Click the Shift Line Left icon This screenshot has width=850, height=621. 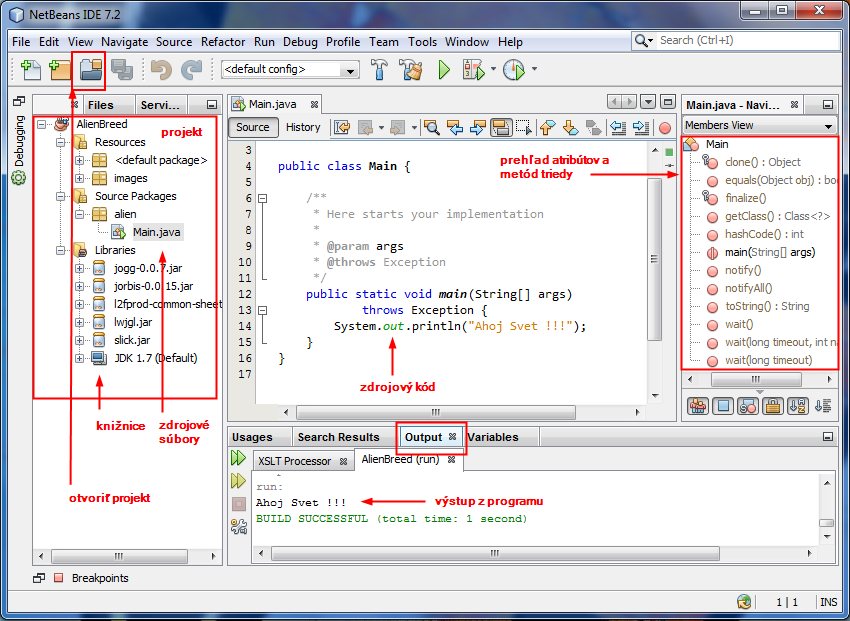click(x=618, y=128)
